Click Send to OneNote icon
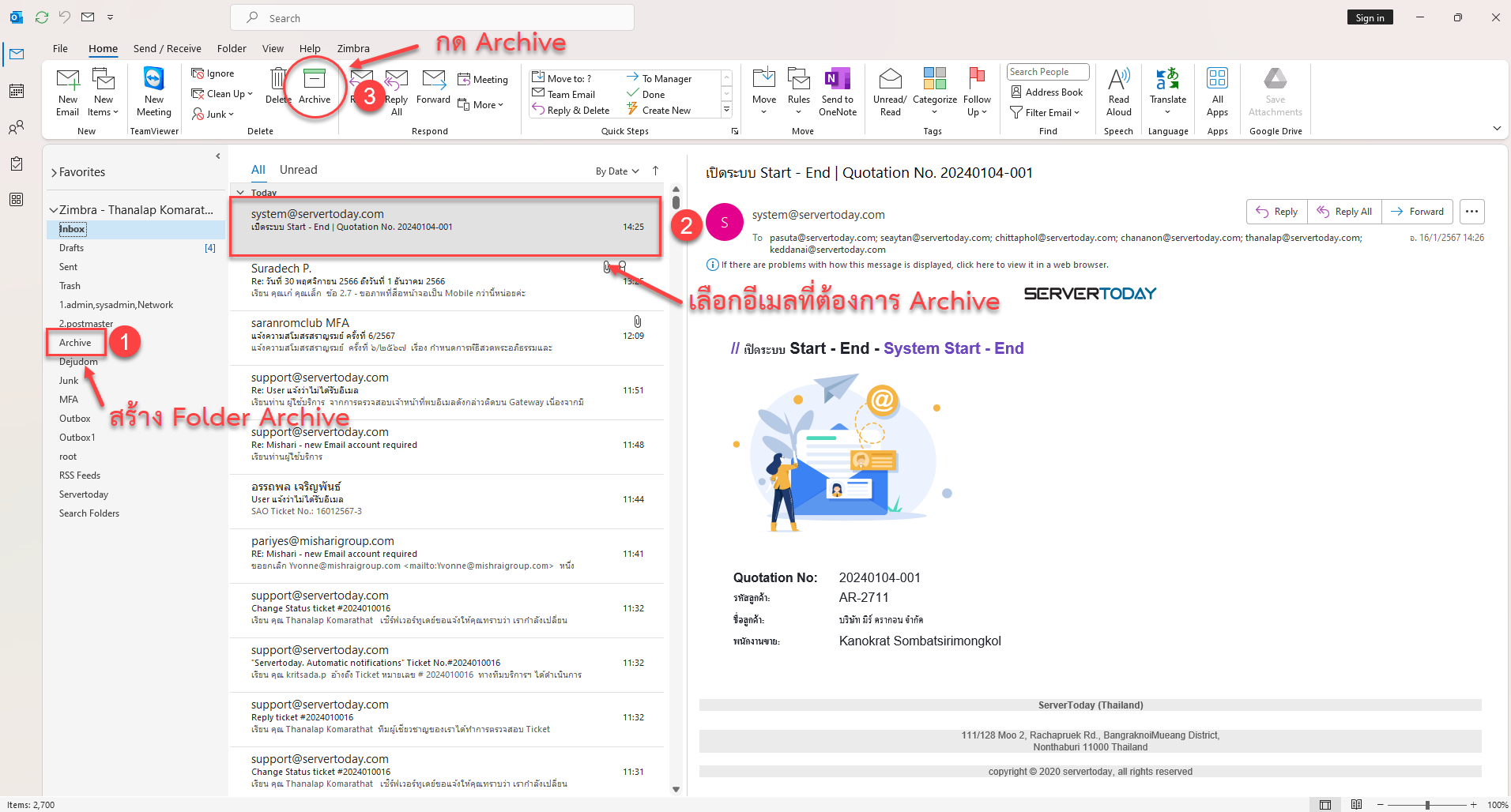The image size is (1511, 812). pos(837,79)
